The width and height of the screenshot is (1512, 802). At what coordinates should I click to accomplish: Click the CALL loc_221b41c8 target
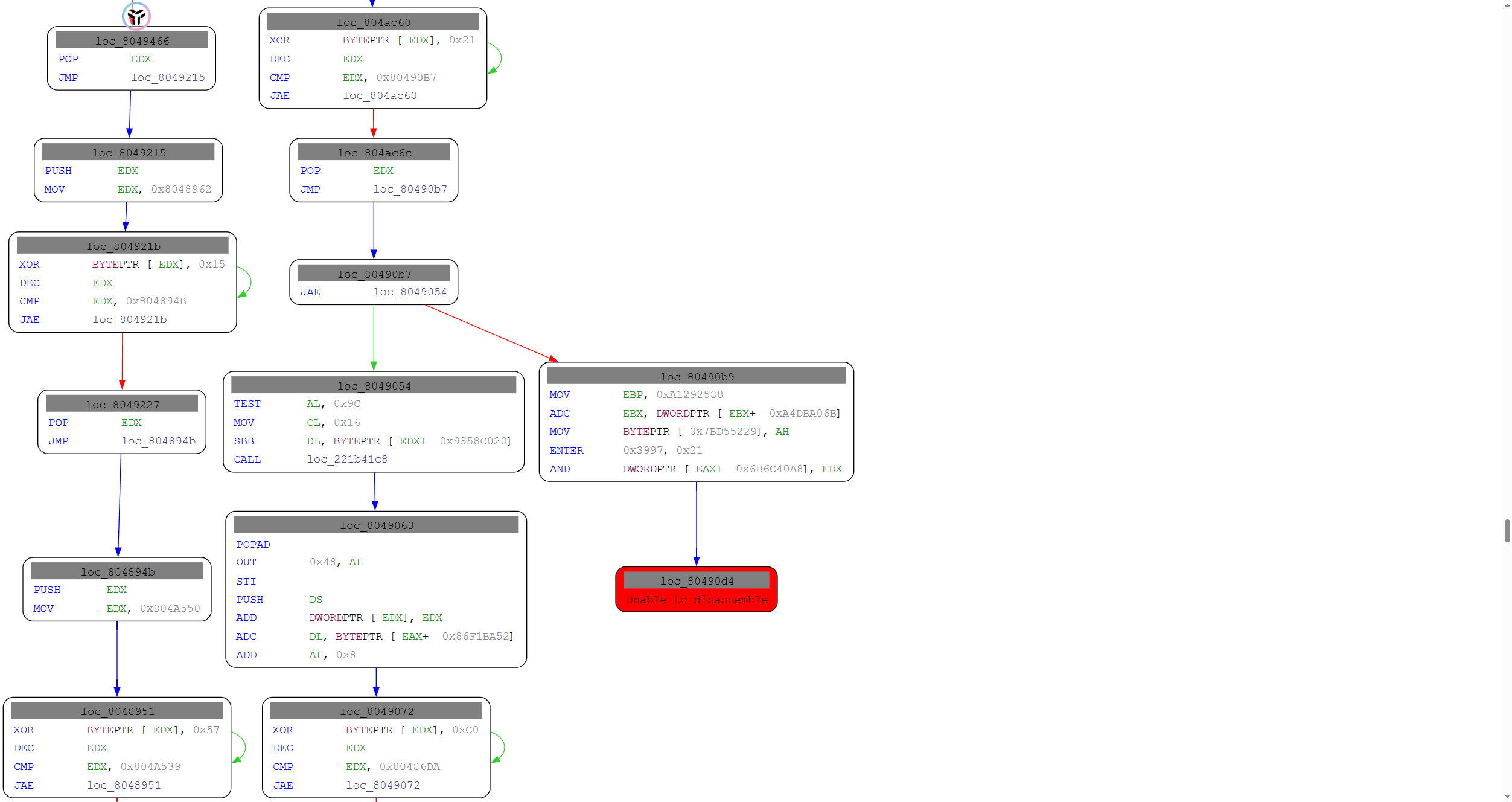tap(348, 459)
